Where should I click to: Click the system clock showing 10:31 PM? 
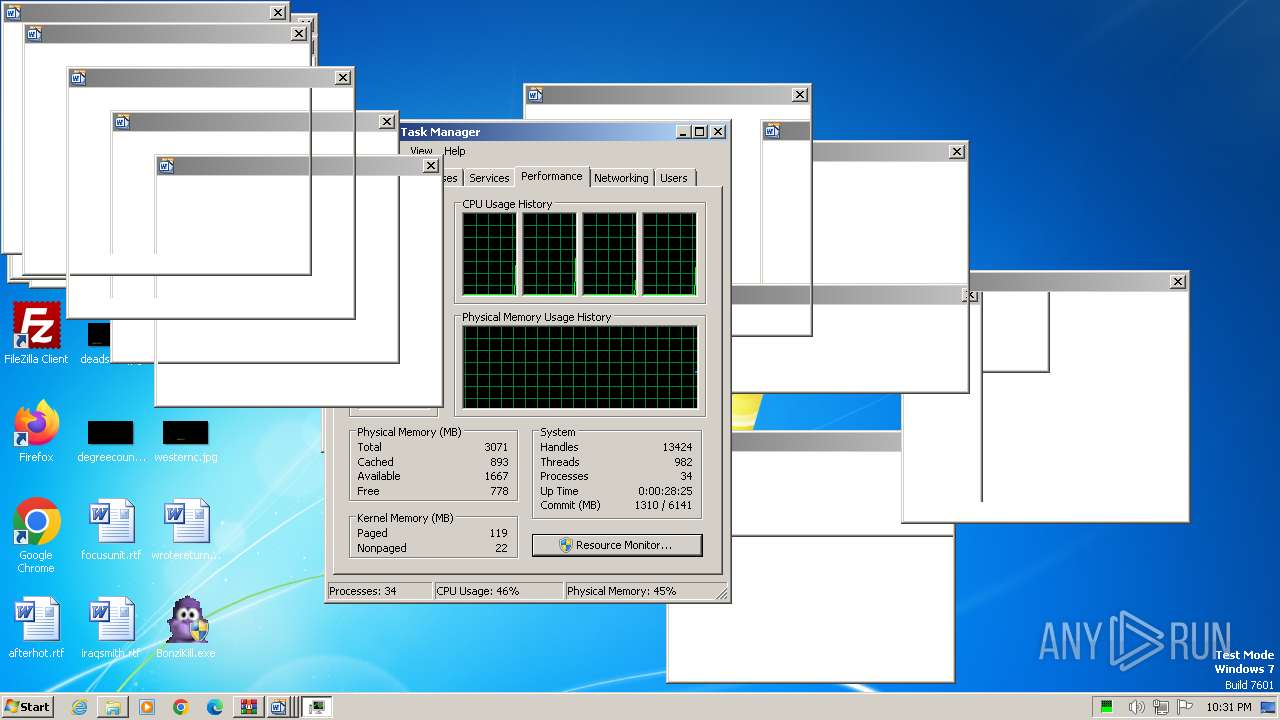(1229, 707)
